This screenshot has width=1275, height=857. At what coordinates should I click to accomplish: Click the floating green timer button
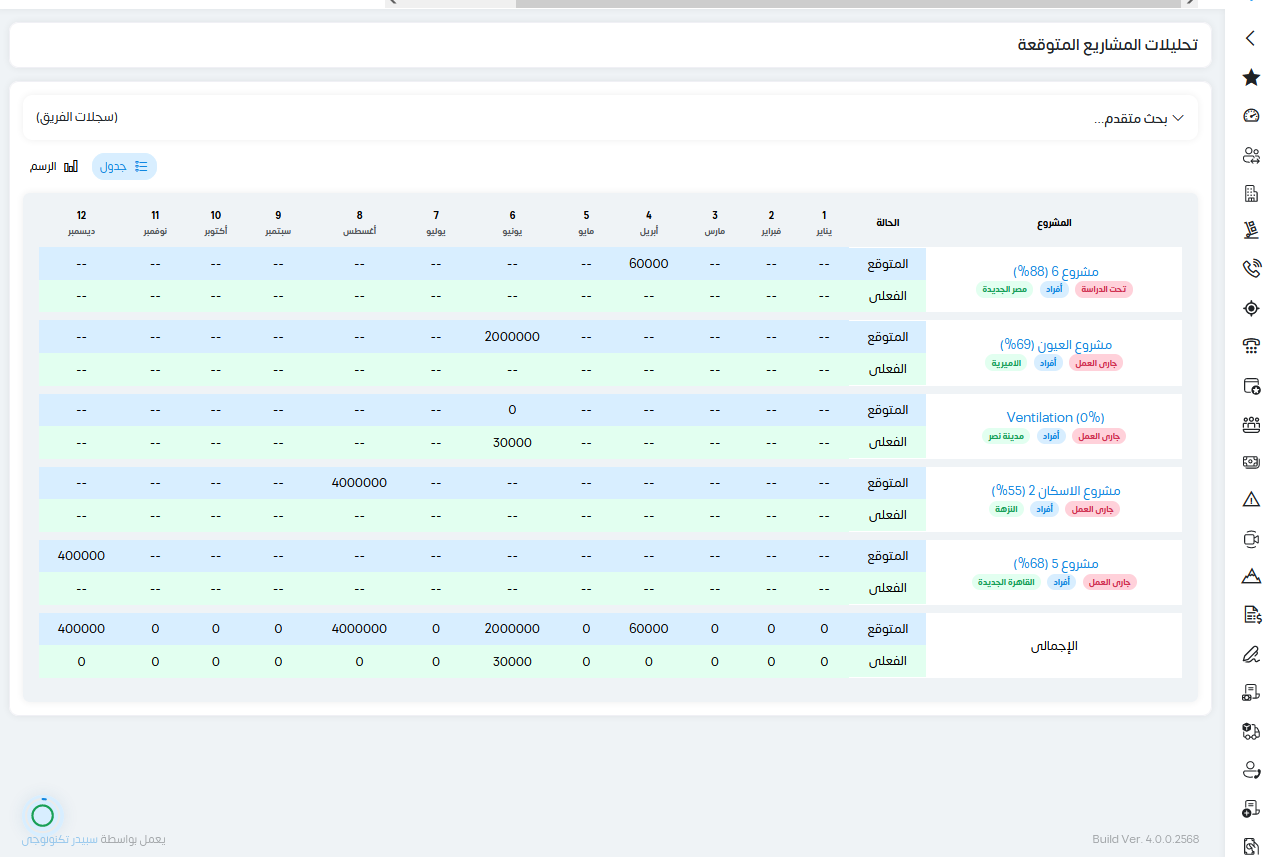click(42, 814)
